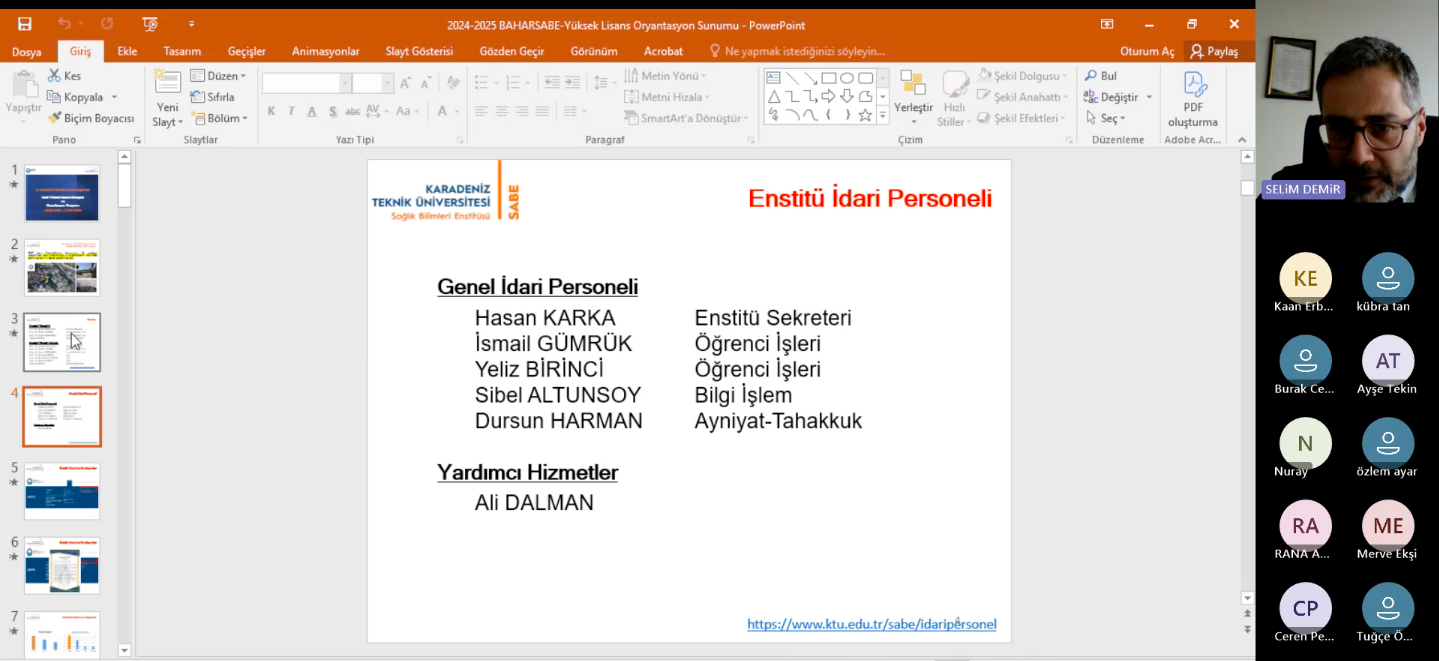The width and height of the screenshot is (1439, 661).
Task: Toggle justified text alignment
Action: click(x=542, y=111)
